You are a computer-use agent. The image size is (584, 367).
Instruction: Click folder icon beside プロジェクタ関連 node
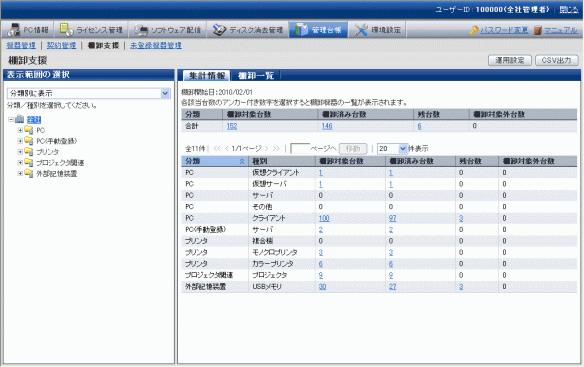29,162
